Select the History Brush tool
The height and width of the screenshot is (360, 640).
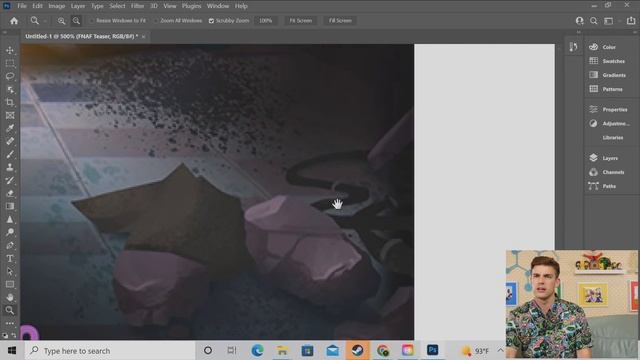pos(10,180)
